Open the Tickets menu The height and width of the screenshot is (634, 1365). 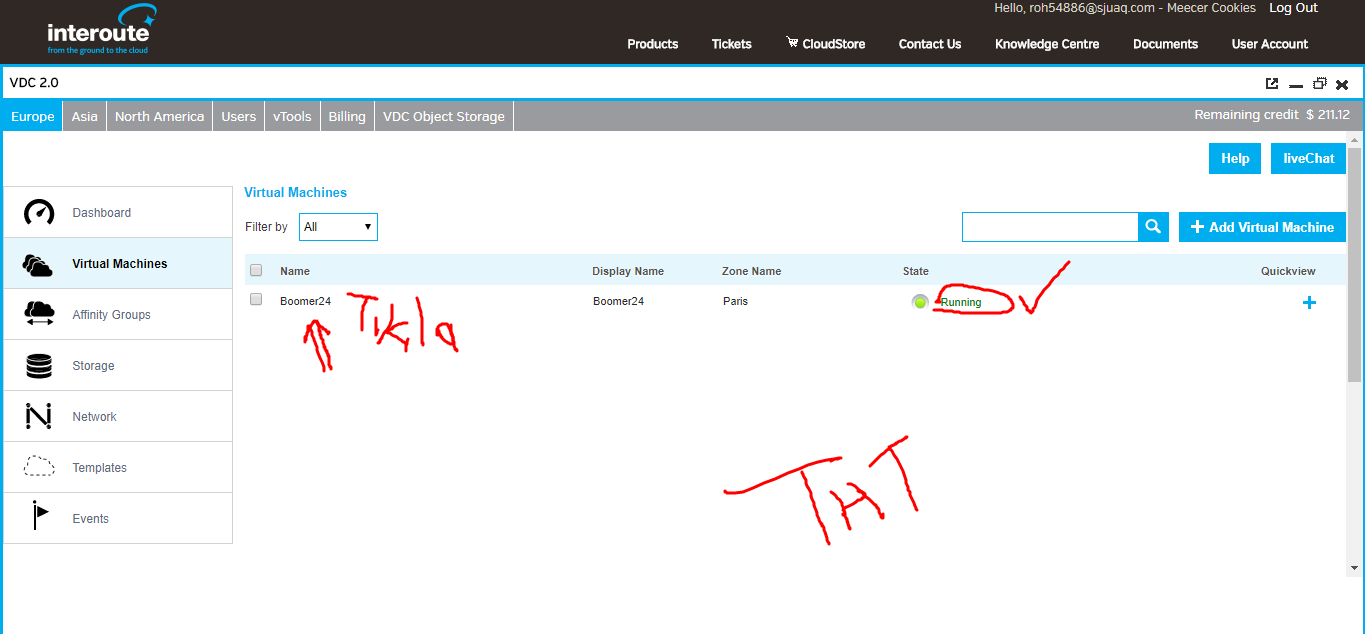(731, 44)
